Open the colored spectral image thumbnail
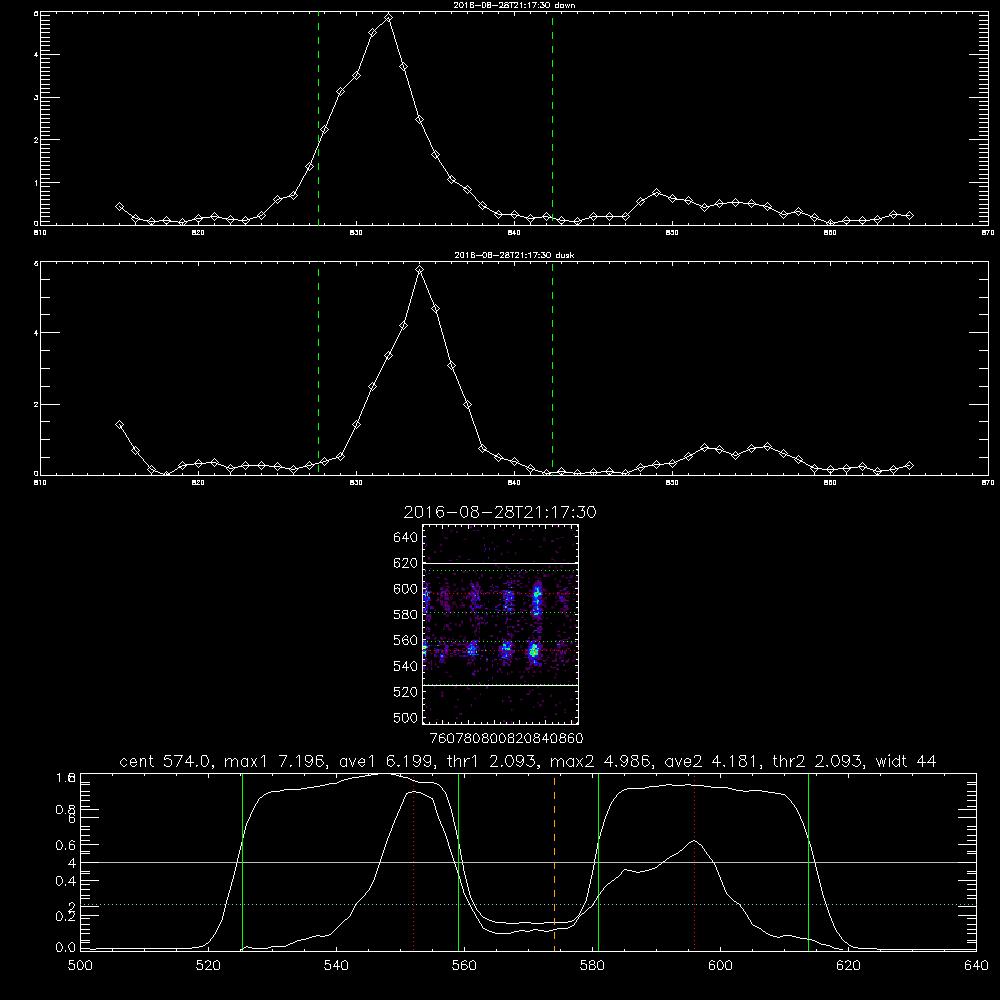This screenshot has height=1000, width=1000. coord(501,624)
